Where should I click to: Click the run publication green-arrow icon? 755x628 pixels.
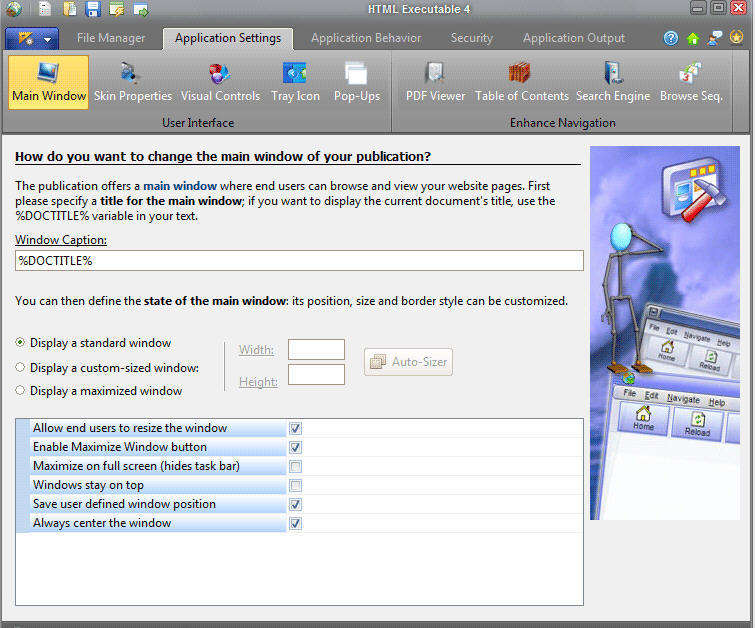141,9
